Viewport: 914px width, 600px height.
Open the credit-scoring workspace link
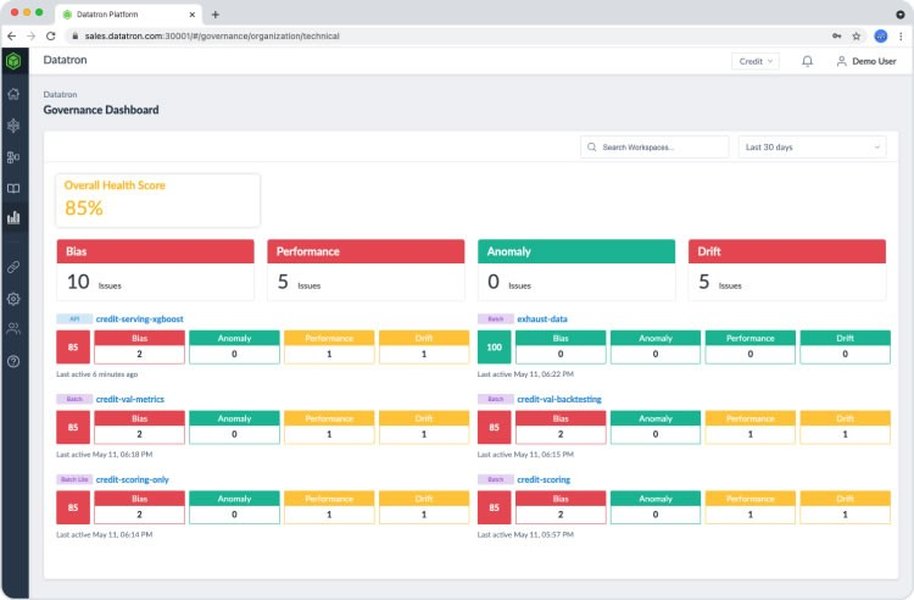tap(544, 480)
